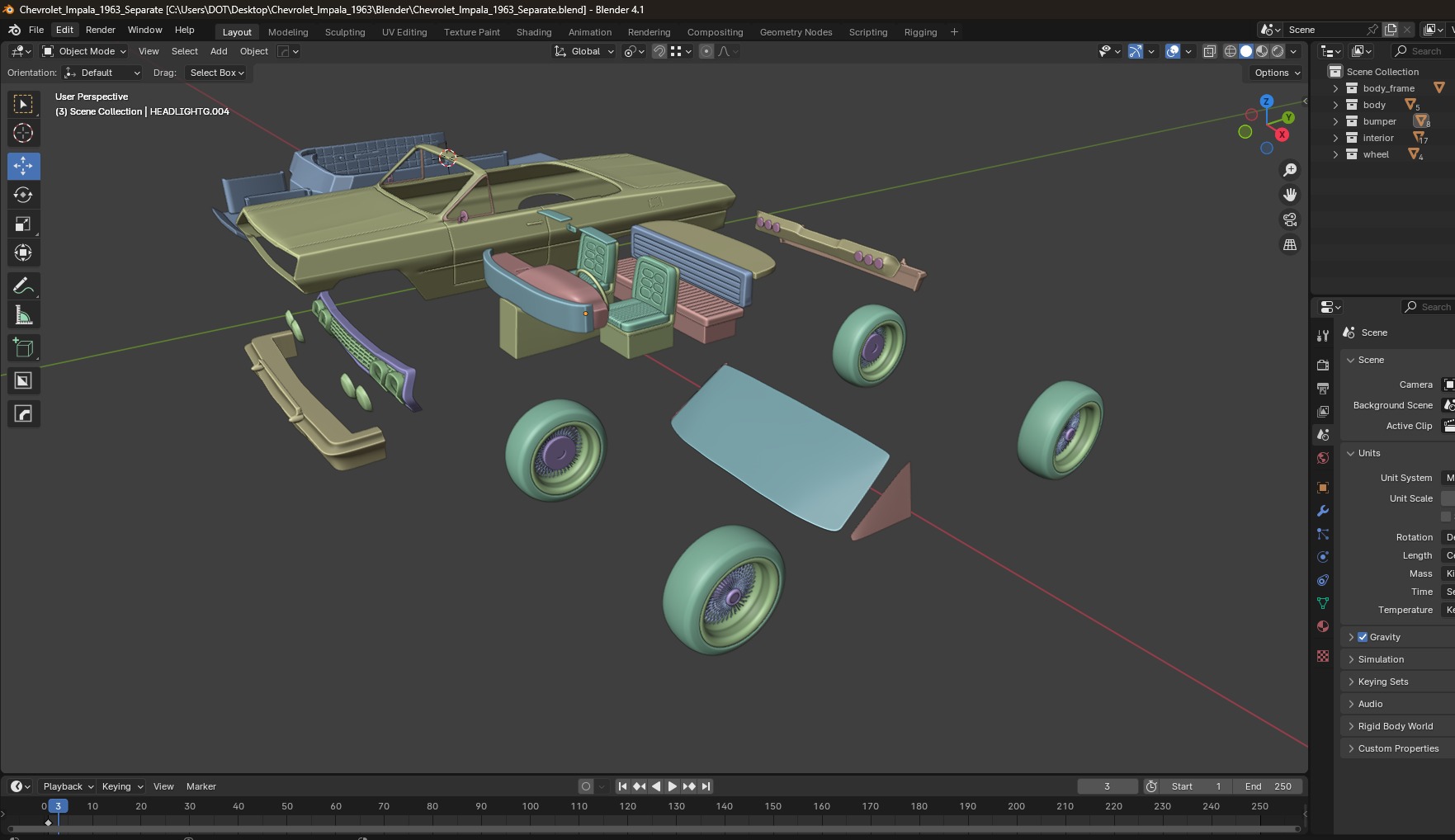The height and width of the screenshot is (840, 1455).
Task: Expand the body_frame collection
Action: tap(1335, 88)
